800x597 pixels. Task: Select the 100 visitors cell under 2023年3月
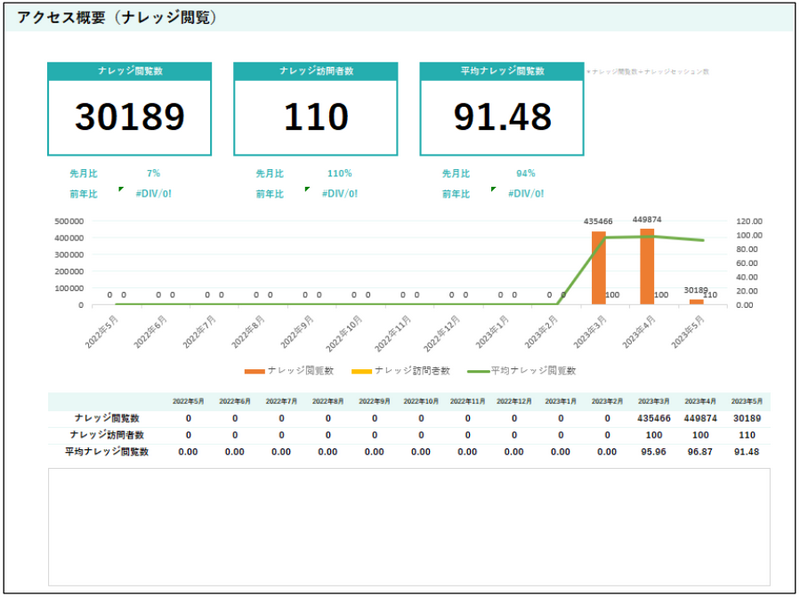pyautogui.click(x=654, y=435)
